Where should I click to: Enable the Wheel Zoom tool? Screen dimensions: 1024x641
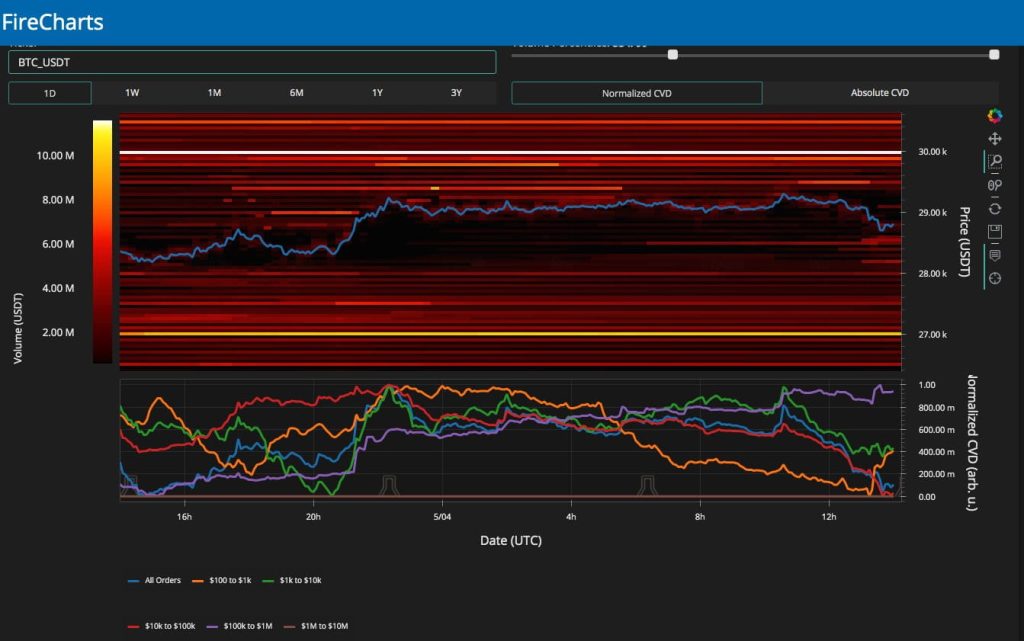tap(994, 185)
